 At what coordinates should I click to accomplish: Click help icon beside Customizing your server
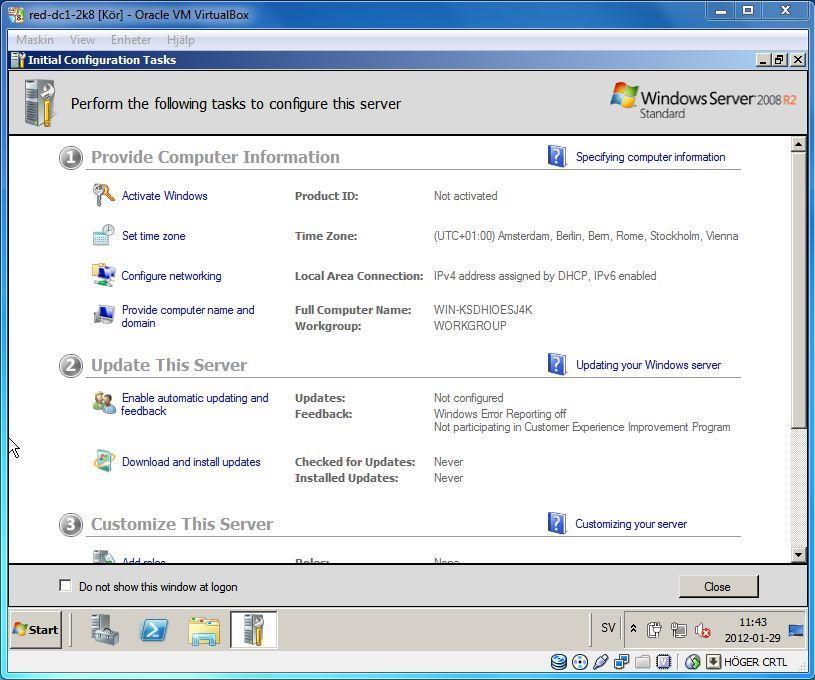pos(557,524)
